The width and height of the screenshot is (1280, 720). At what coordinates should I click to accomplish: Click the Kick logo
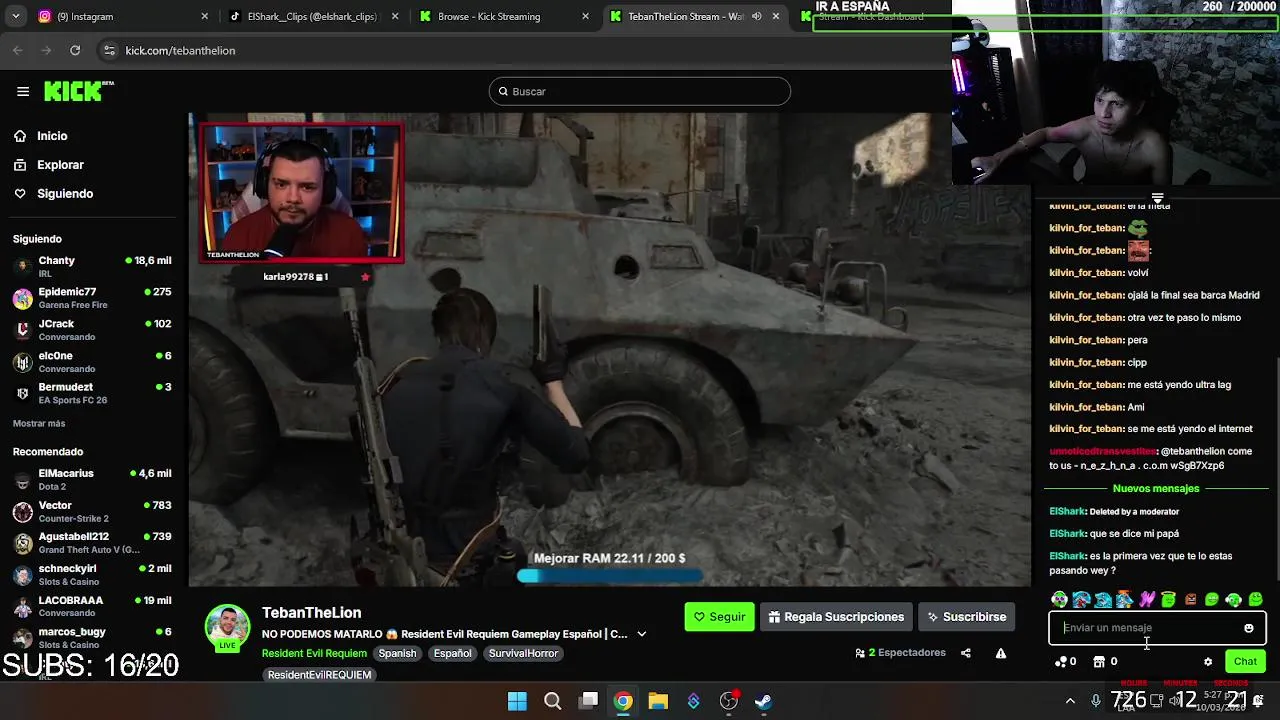click(78, 91)
